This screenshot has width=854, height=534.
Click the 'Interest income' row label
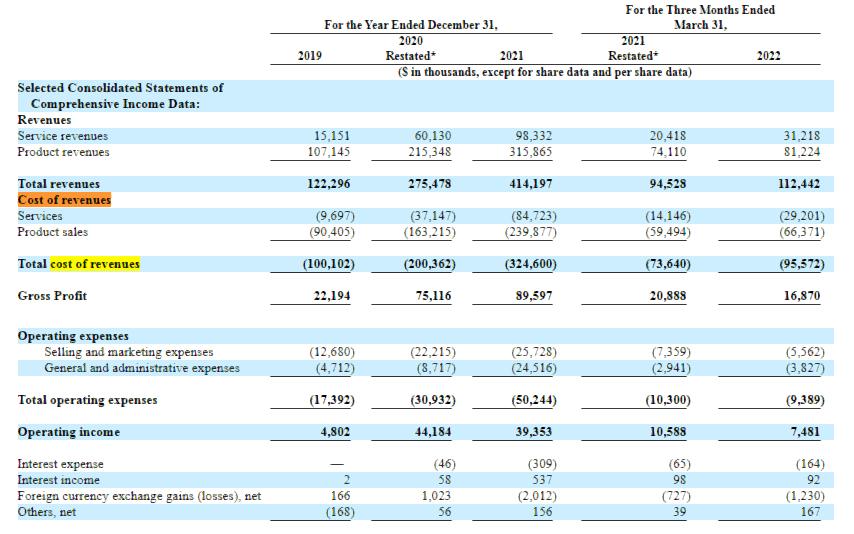(58, 480)
